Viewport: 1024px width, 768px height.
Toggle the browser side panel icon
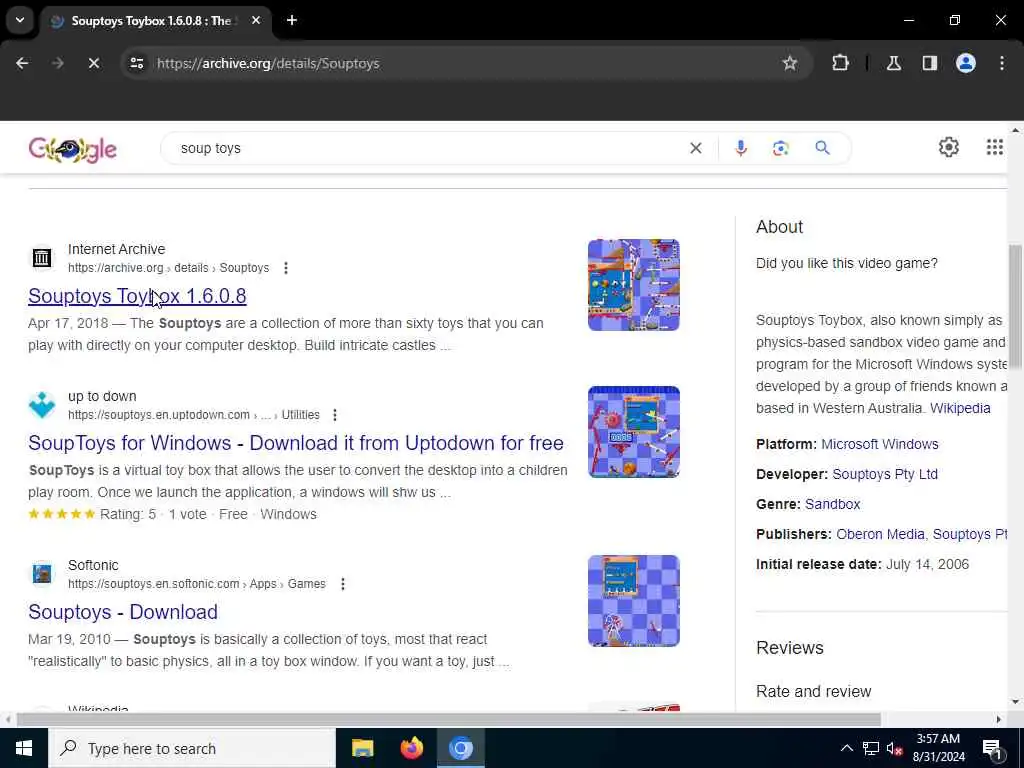[x=929, y=63]
